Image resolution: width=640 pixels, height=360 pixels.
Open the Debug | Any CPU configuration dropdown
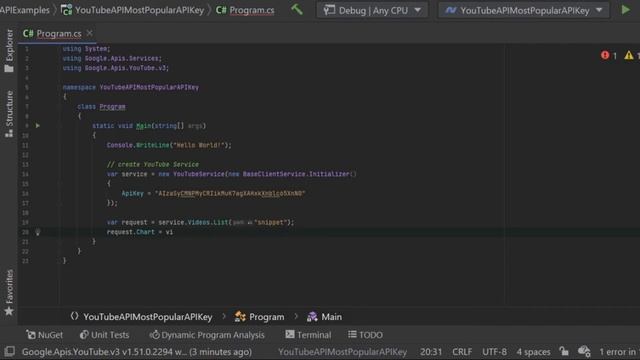[x=372, y=10]
